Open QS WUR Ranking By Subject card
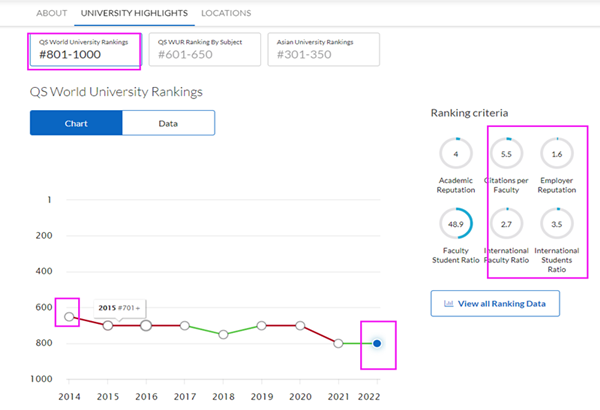600x410 pixels. coord(205,49)
